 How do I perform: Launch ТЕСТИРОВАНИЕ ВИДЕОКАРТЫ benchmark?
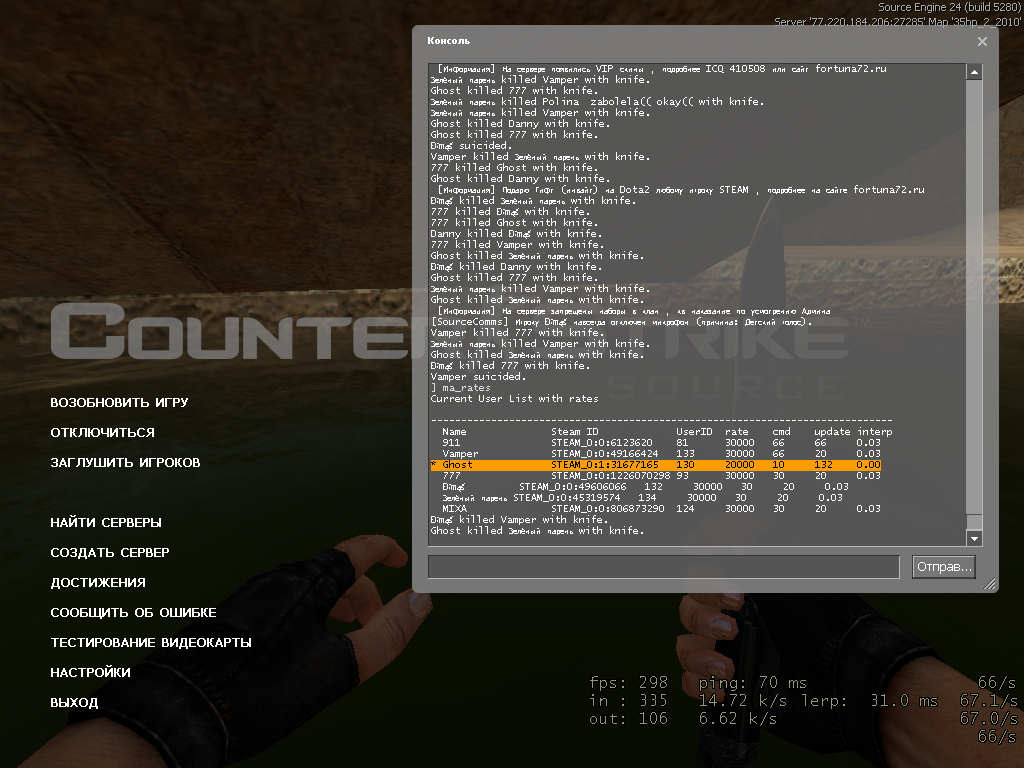point(151,643)
